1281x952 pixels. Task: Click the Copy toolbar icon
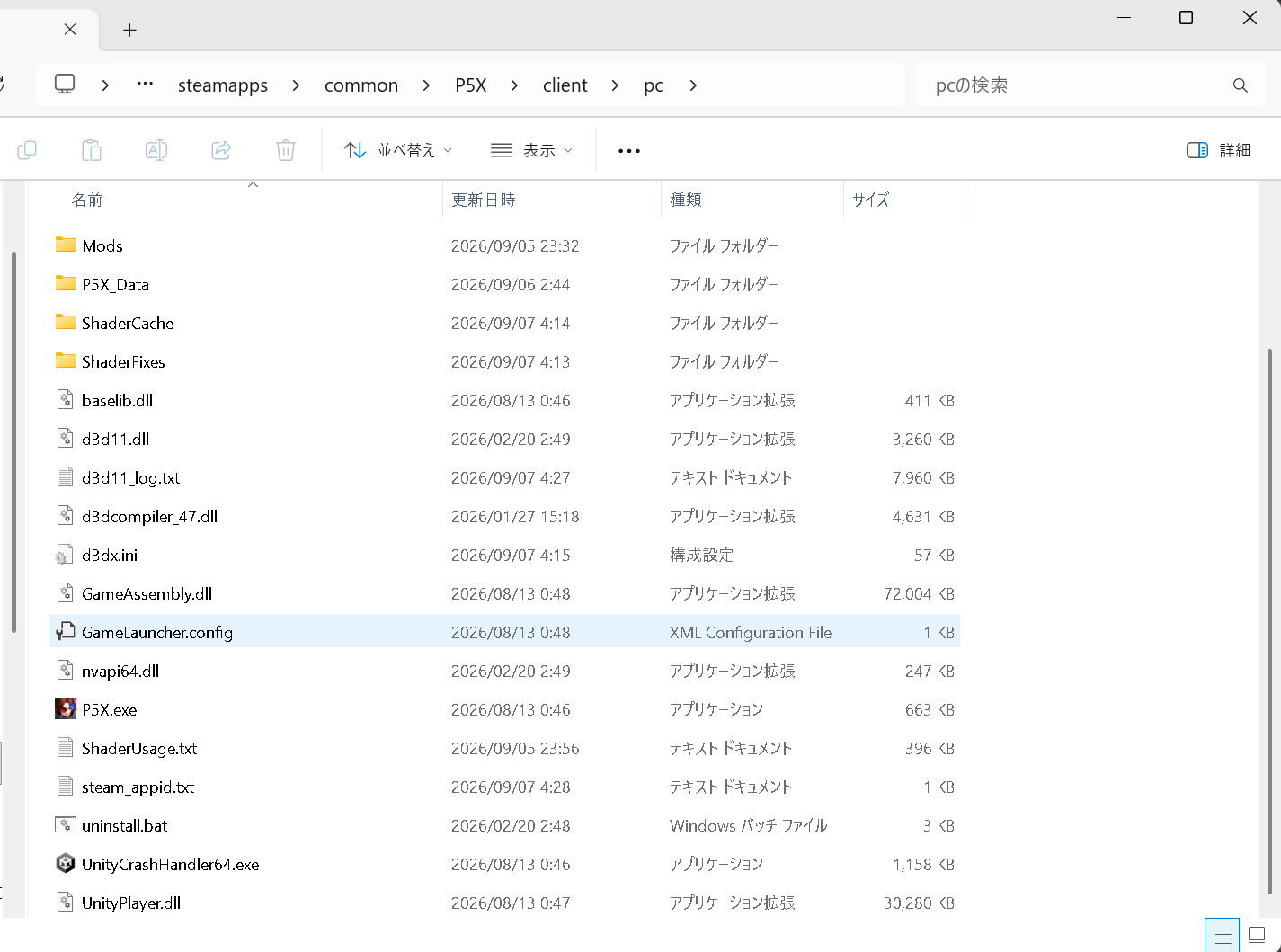pyautogui.click(x=27, y=150)
